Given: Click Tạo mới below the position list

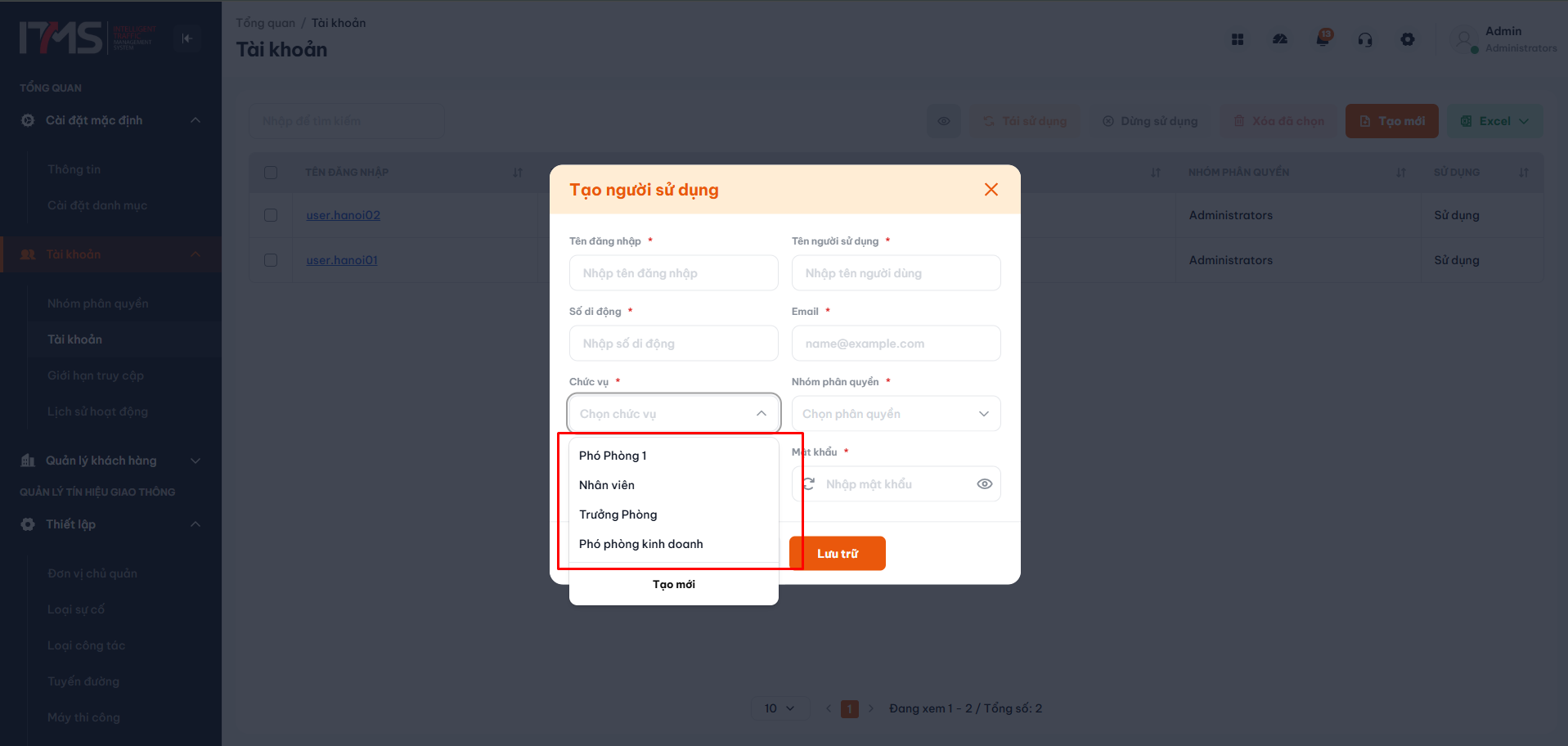Looking at the screenshot, I should point(674,584).
